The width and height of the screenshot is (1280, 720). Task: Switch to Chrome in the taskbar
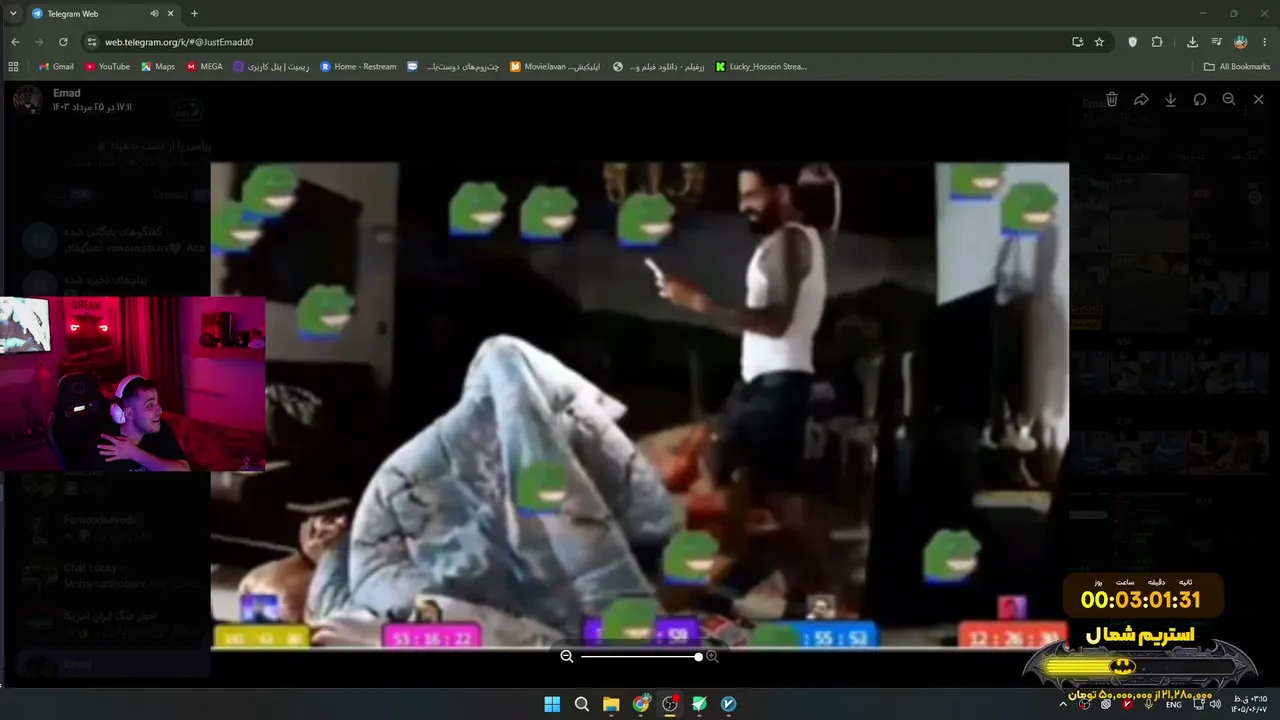pyautogui.click(x=641, y=704)
